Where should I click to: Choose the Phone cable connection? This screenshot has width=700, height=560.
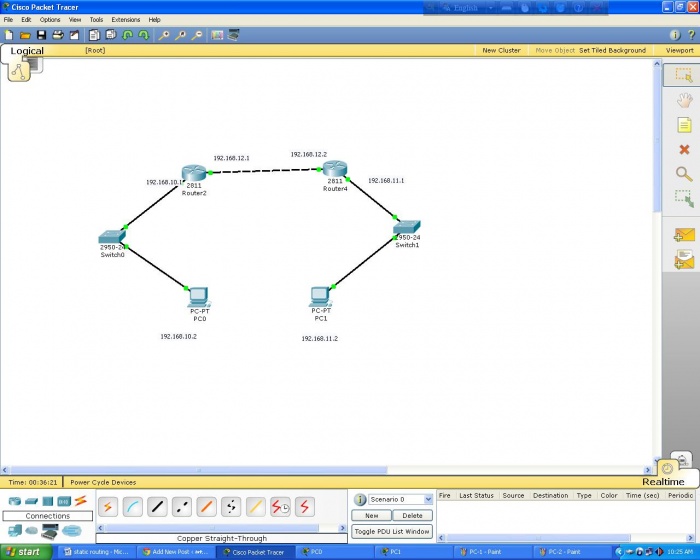pos(231,507)
